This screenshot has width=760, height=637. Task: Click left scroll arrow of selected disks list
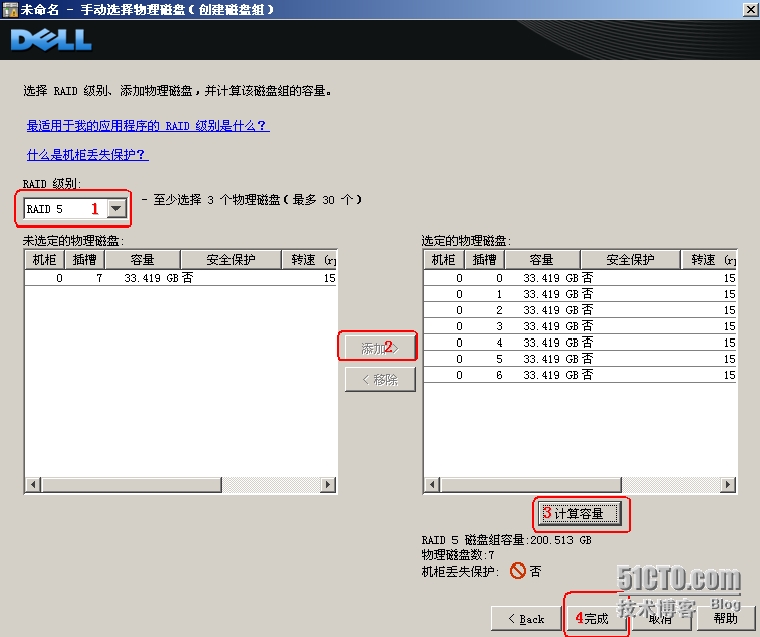pos(432,484)
